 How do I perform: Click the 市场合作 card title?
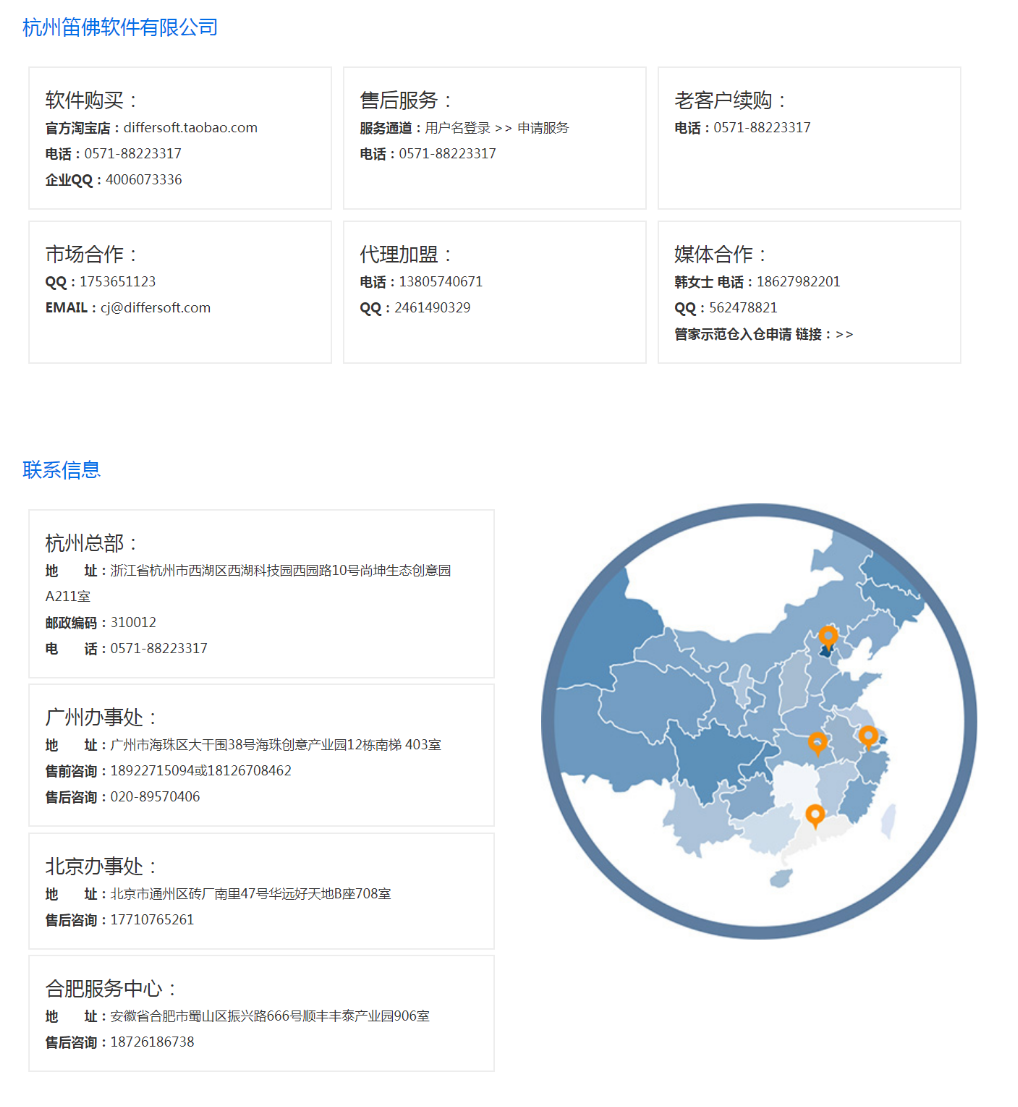pyautogui.click(x=91, y=254)
